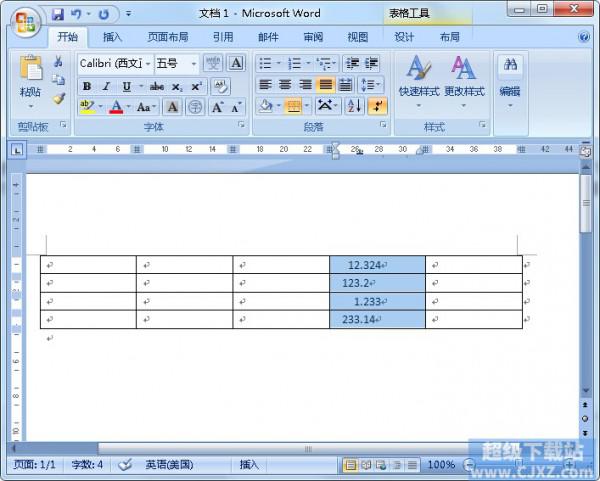Toggle italic formatting
Viewport: 600px width, 481px height.
coord(106,86)
